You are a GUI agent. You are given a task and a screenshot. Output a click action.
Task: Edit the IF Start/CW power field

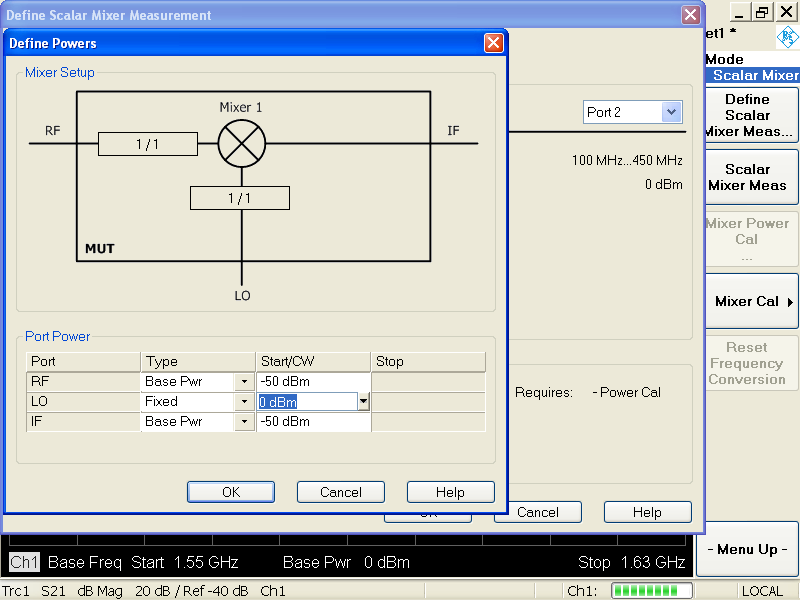click(313, 422)
